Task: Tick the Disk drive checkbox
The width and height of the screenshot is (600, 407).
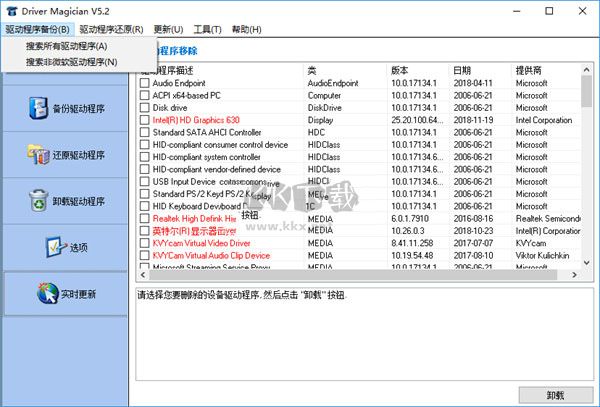Action: (x=145, y=107)
